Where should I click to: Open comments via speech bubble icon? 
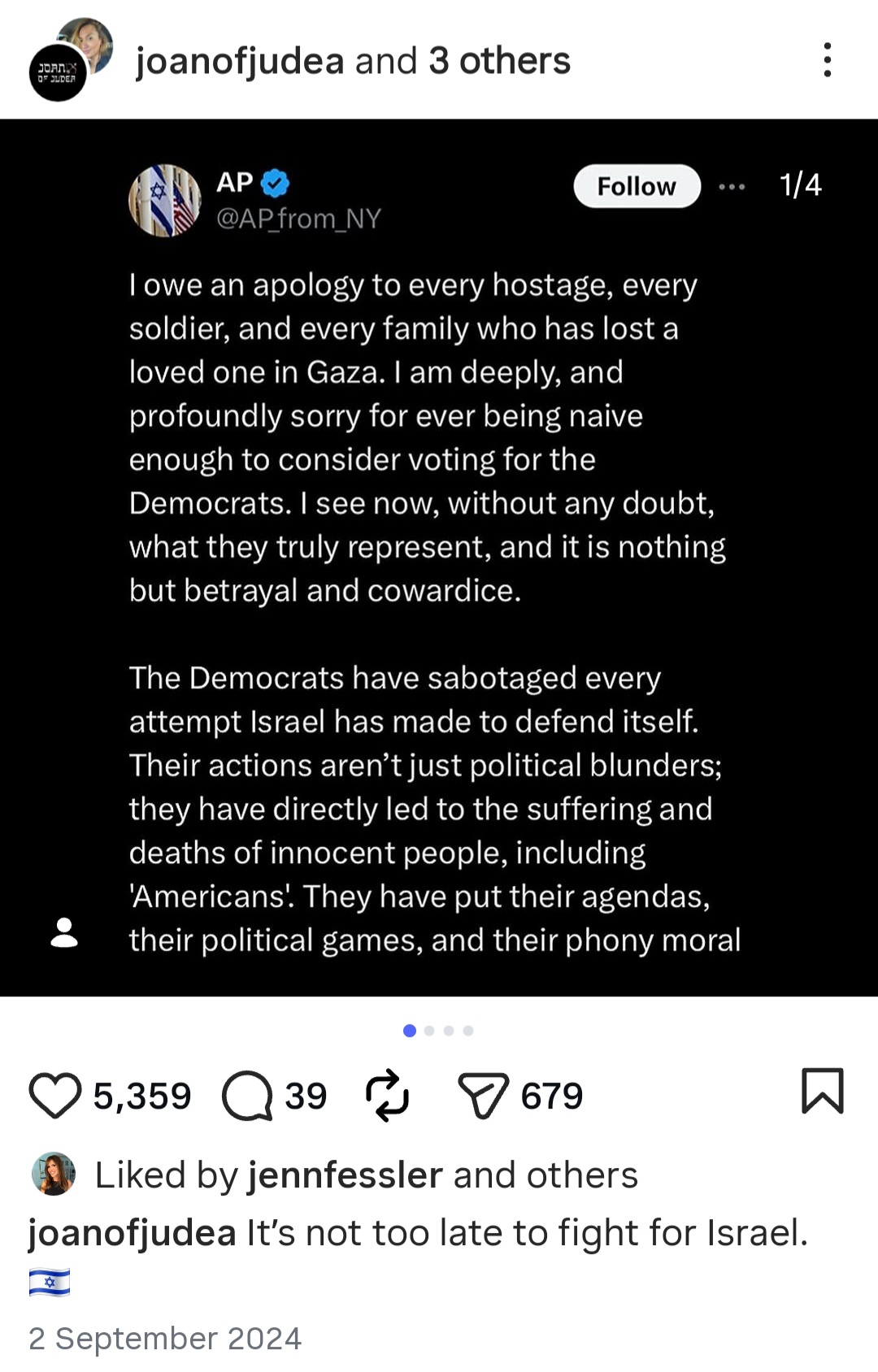click(247, 1096)
